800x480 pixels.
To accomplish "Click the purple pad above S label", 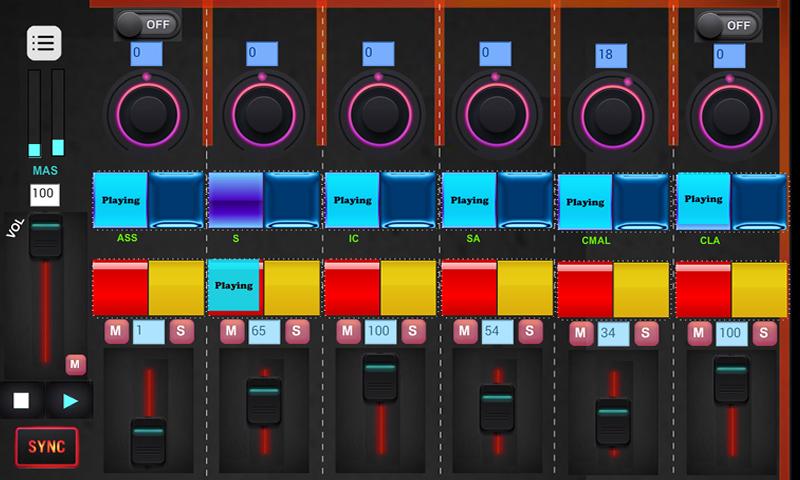I will 235,200.
